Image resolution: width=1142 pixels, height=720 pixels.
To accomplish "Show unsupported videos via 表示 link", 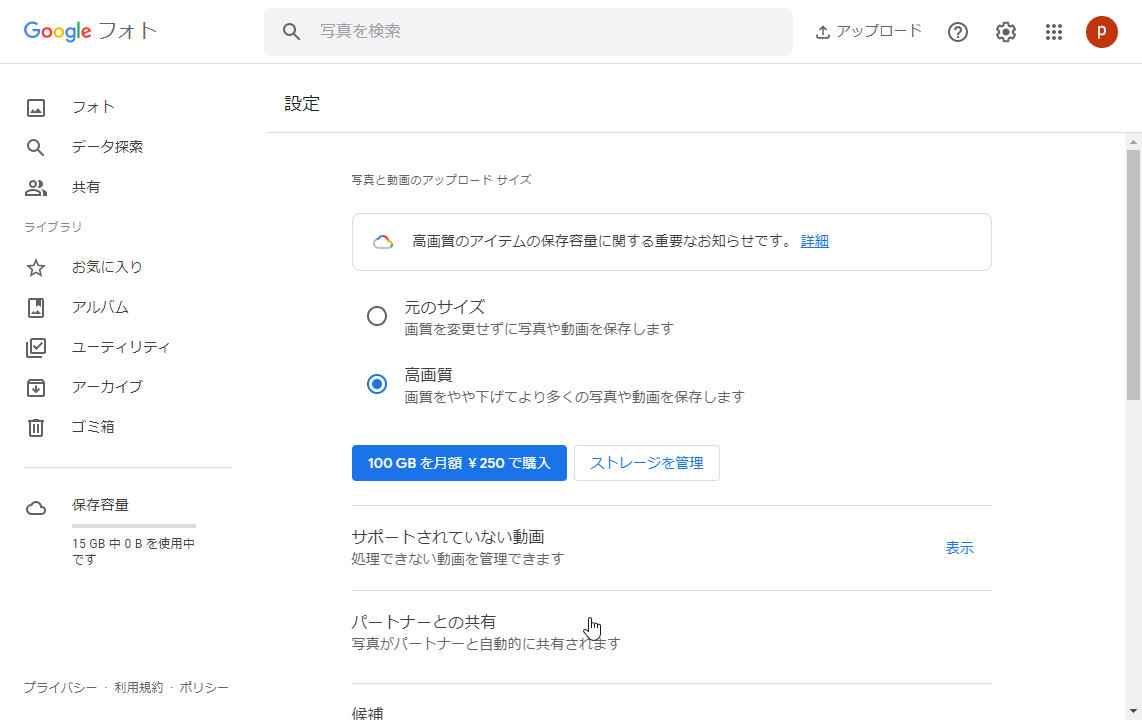I will click(x=958, y=548).
